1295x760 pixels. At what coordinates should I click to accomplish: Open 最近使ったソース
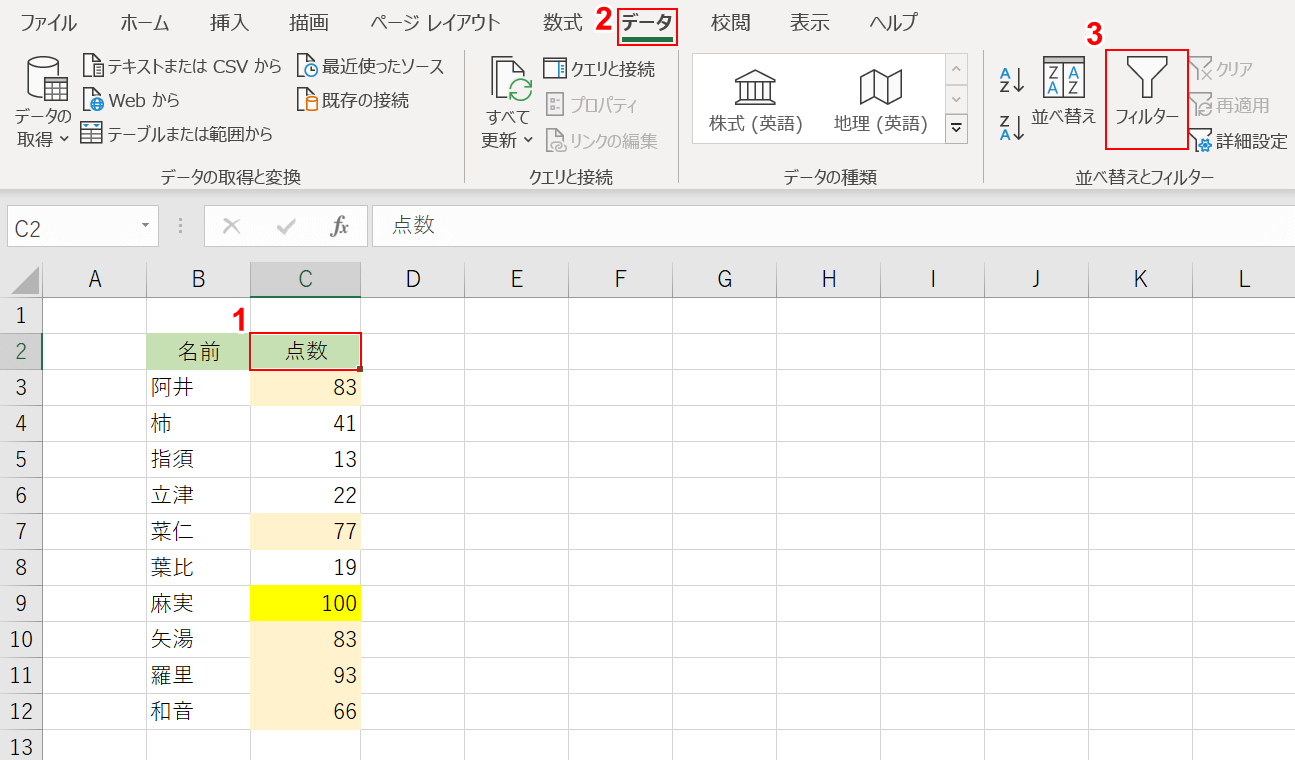point(371,66)
